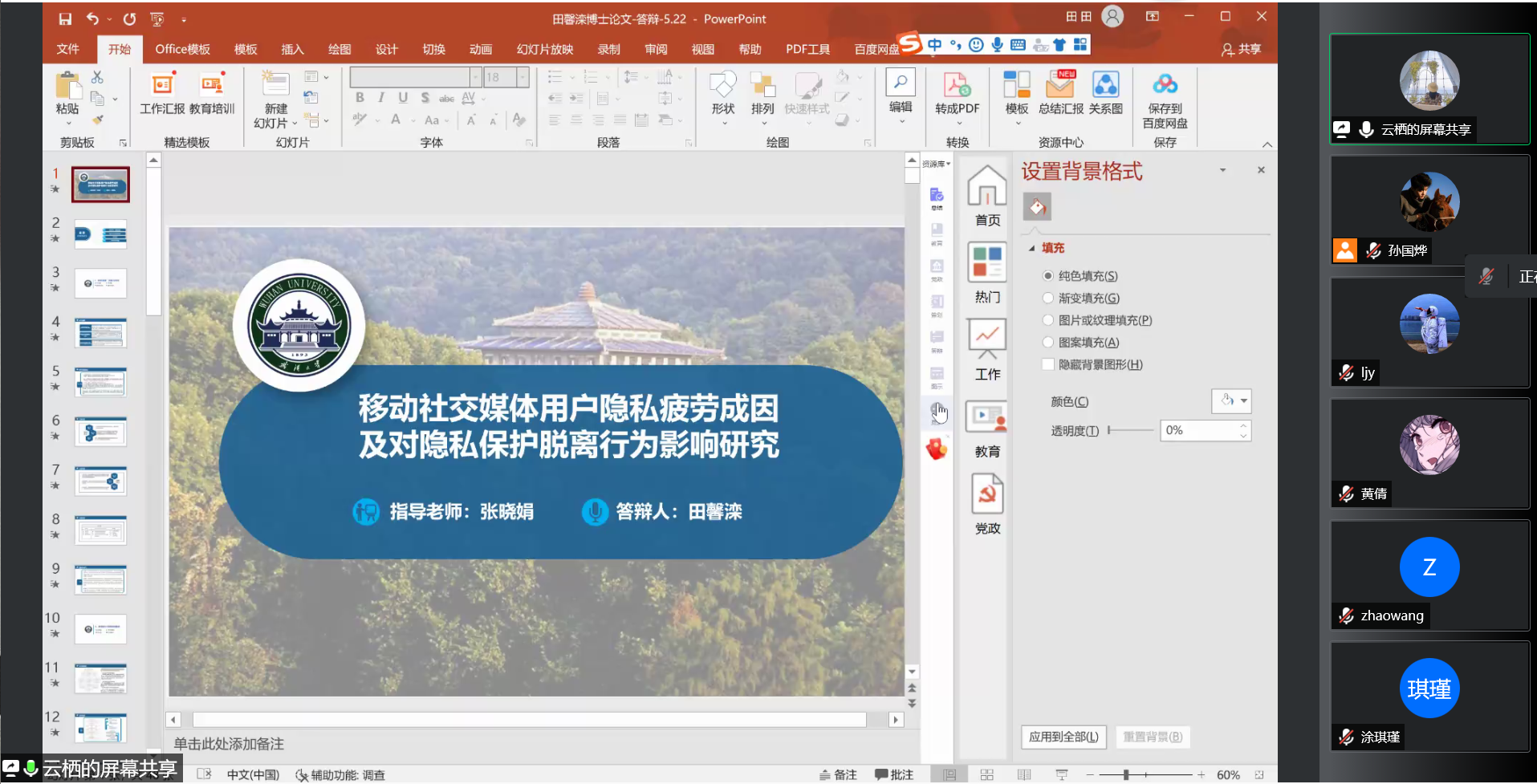Image resolution: width=1537 pixels, height=784 pixels.
Task: Open the background format pane options arrow
Action: 1222,170
